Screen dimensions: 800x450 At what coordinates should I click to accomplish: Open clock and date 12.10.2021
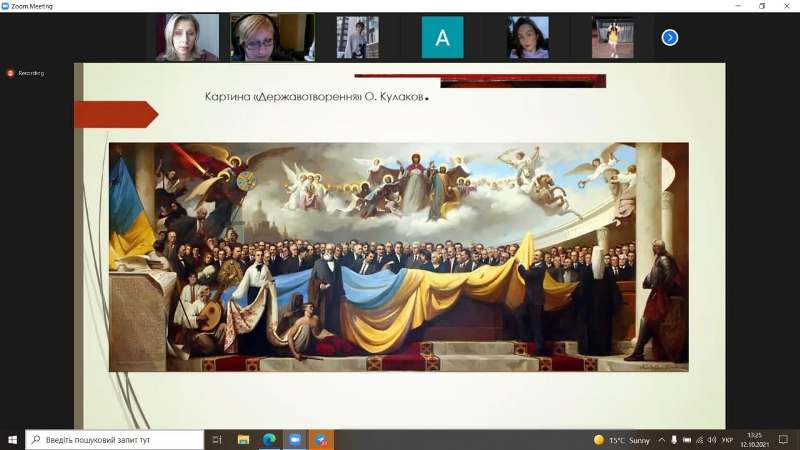(755, 440)
